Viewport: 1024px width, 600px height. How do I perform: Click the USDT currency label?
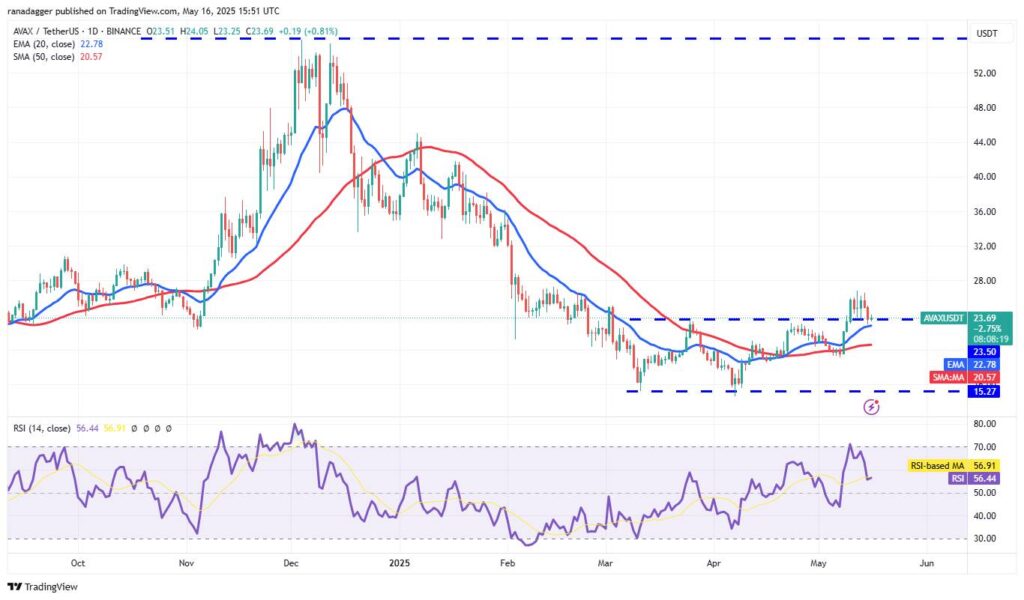pyautogui.click(x=987, y=33)
